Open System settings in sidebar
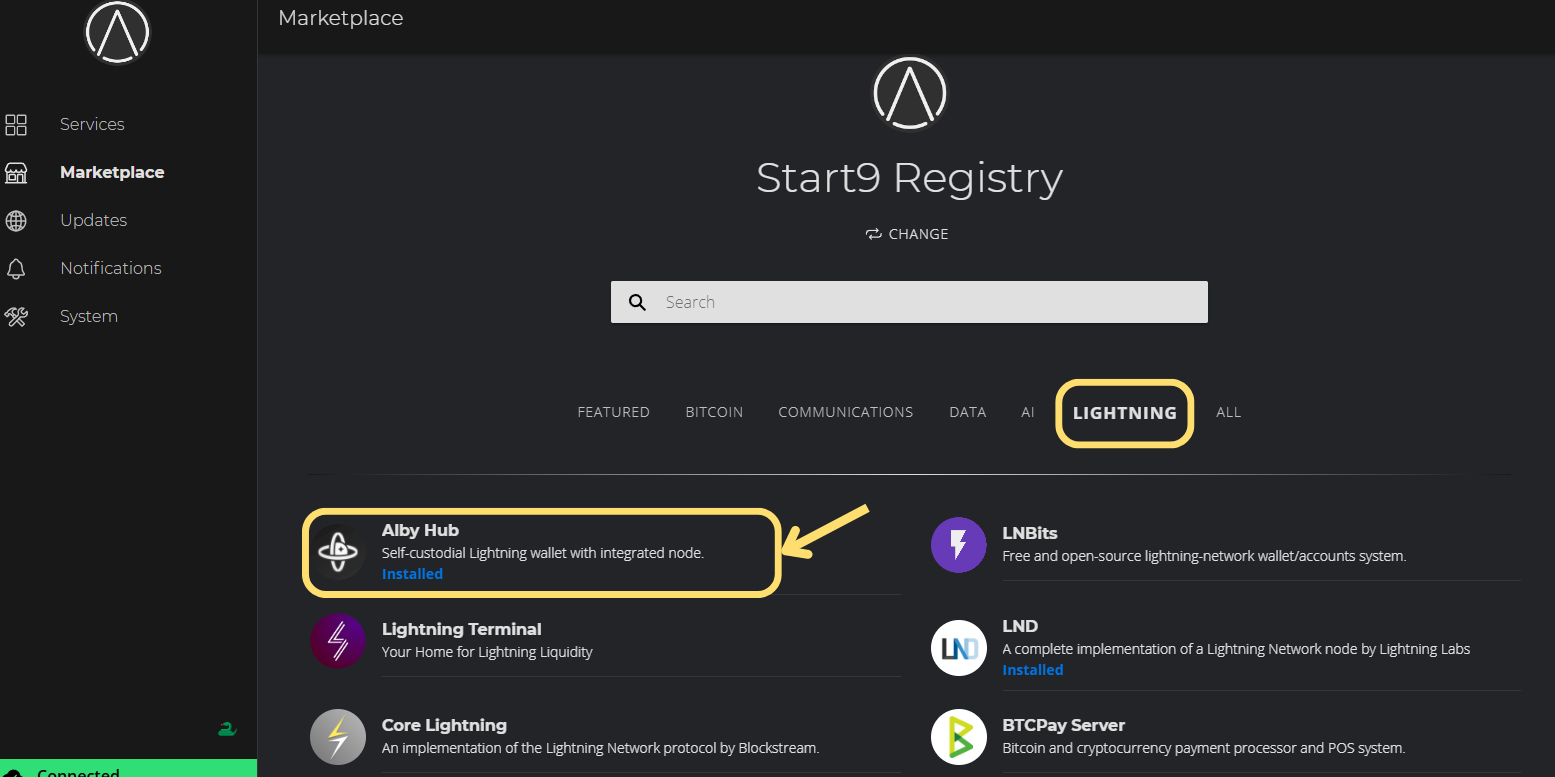 click(88, 316)
